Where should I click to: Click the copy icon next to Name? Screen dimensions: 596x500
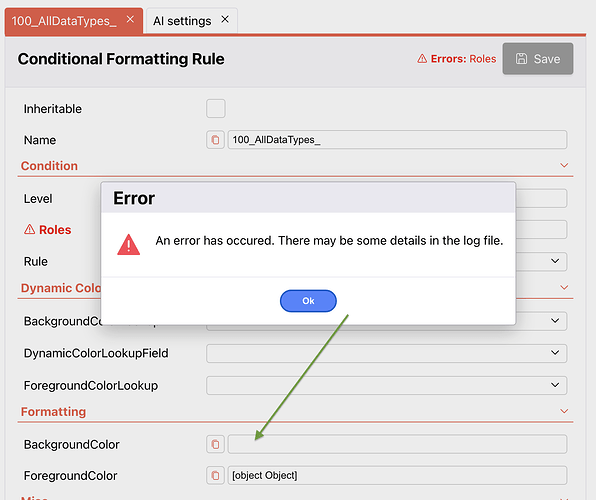tap(215, 140)
